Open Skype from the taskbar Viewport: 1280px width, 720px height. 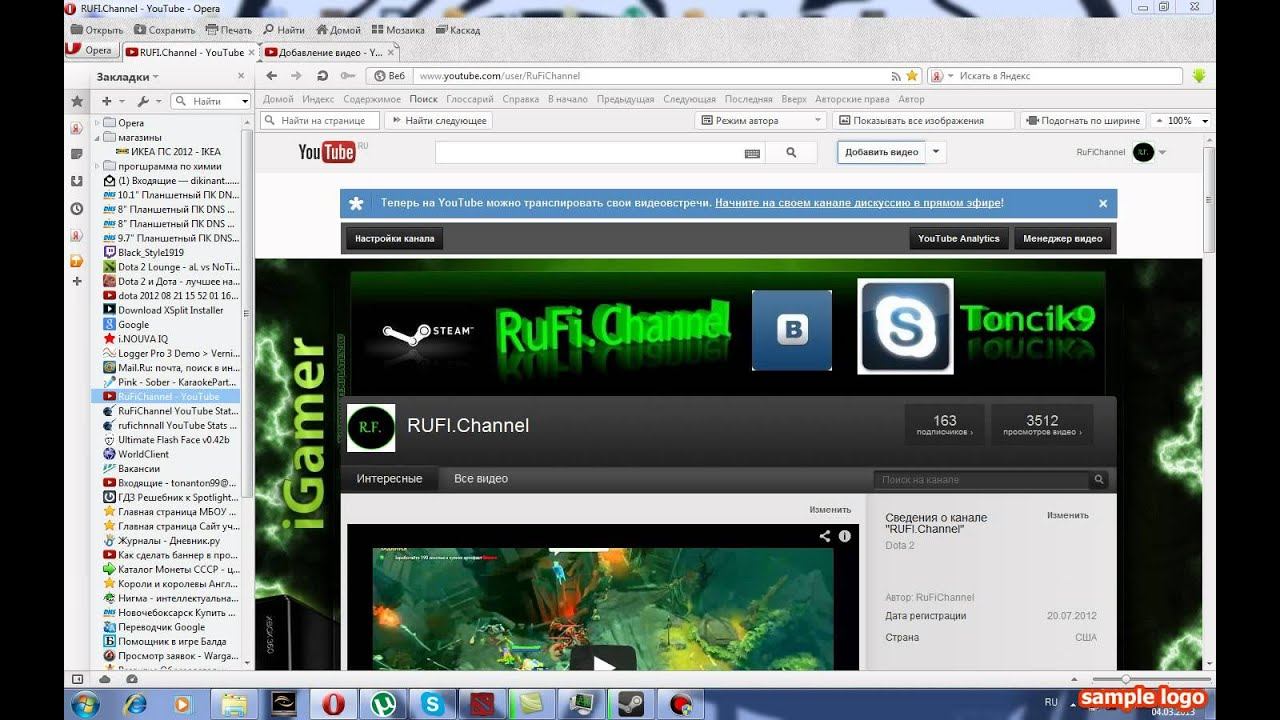pyautogui.click(x=433, y=704)
